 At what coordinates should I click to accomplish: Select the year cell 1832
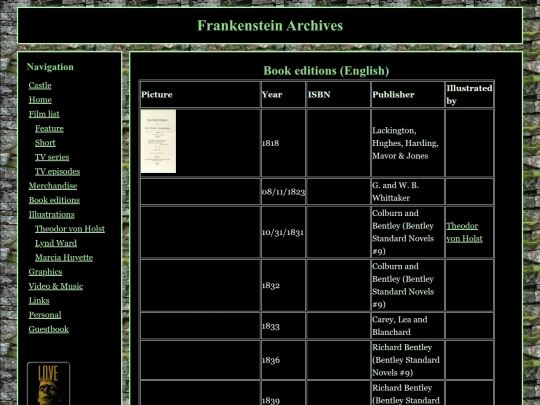pyautogui.click(x=283, y=285)
